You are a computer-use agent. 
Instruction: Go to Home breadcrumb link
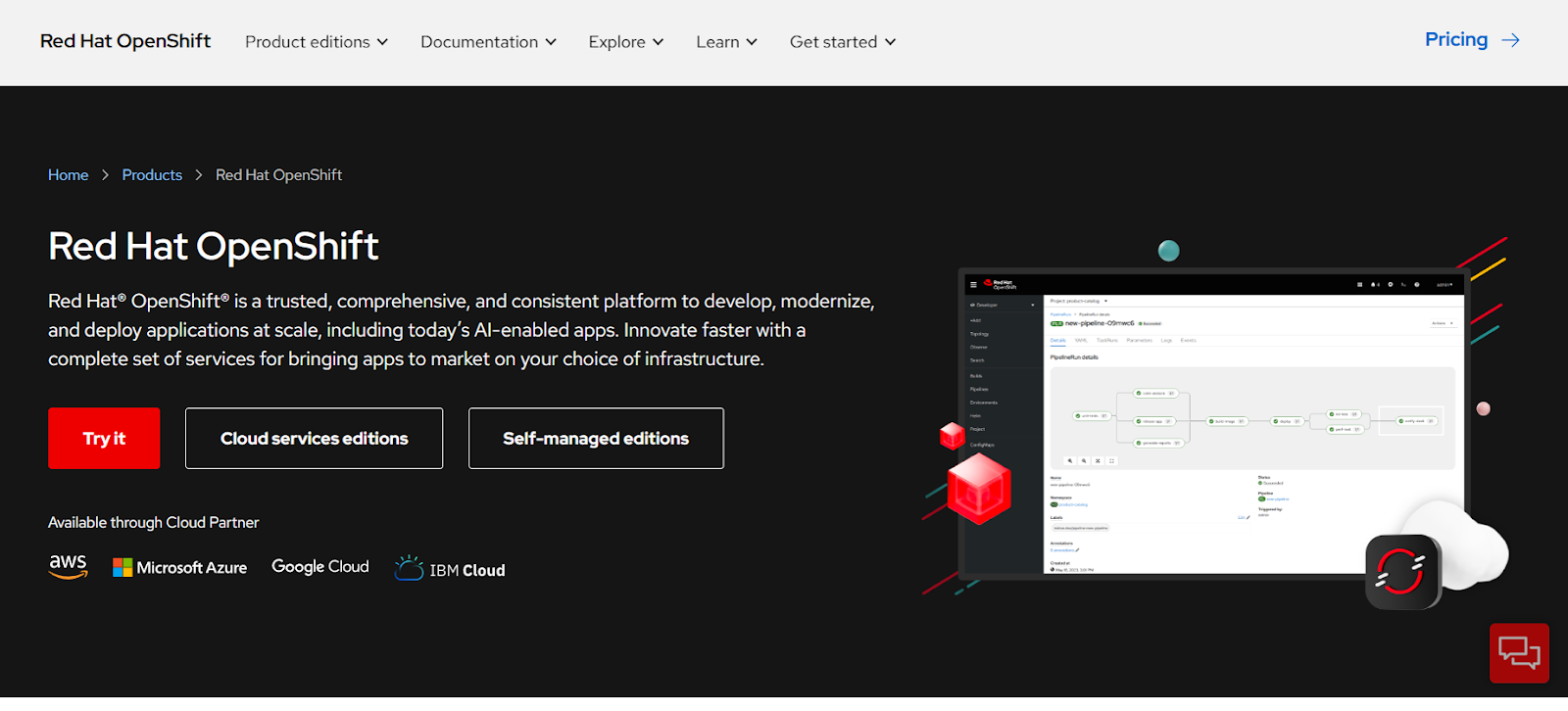pos(69,175)
